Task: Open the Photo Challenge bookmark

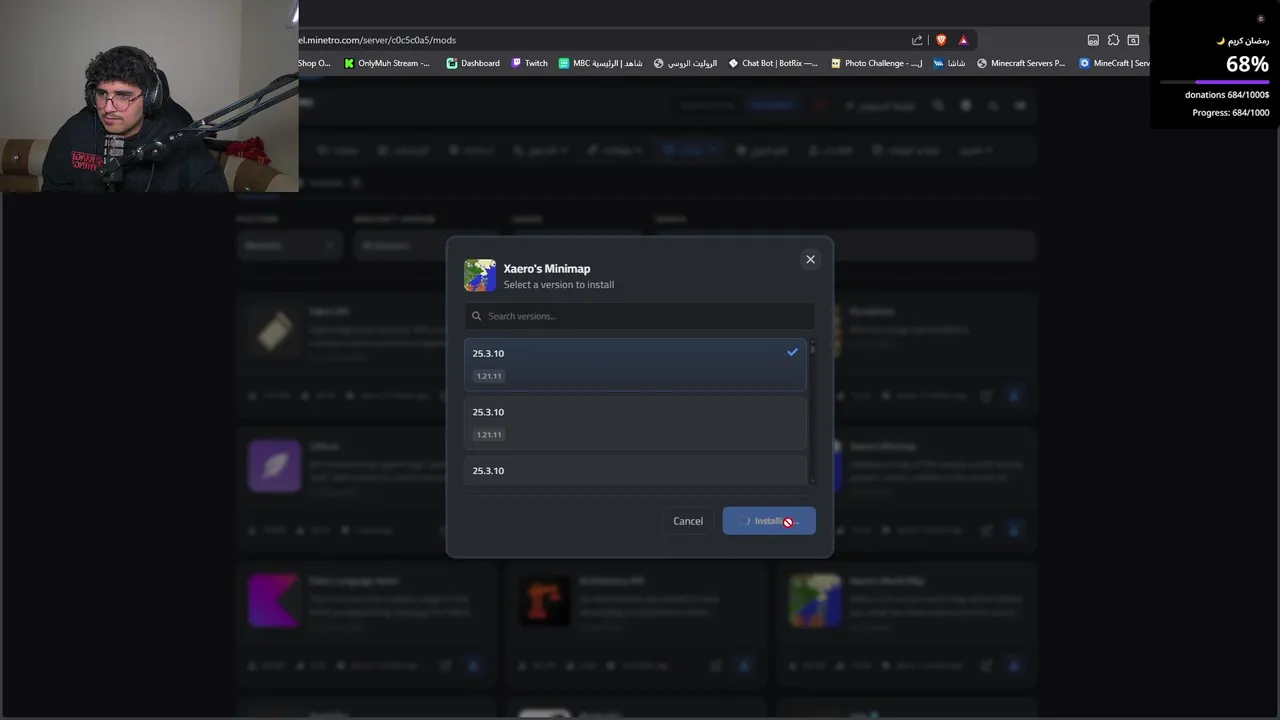Action: click(877, 63)
